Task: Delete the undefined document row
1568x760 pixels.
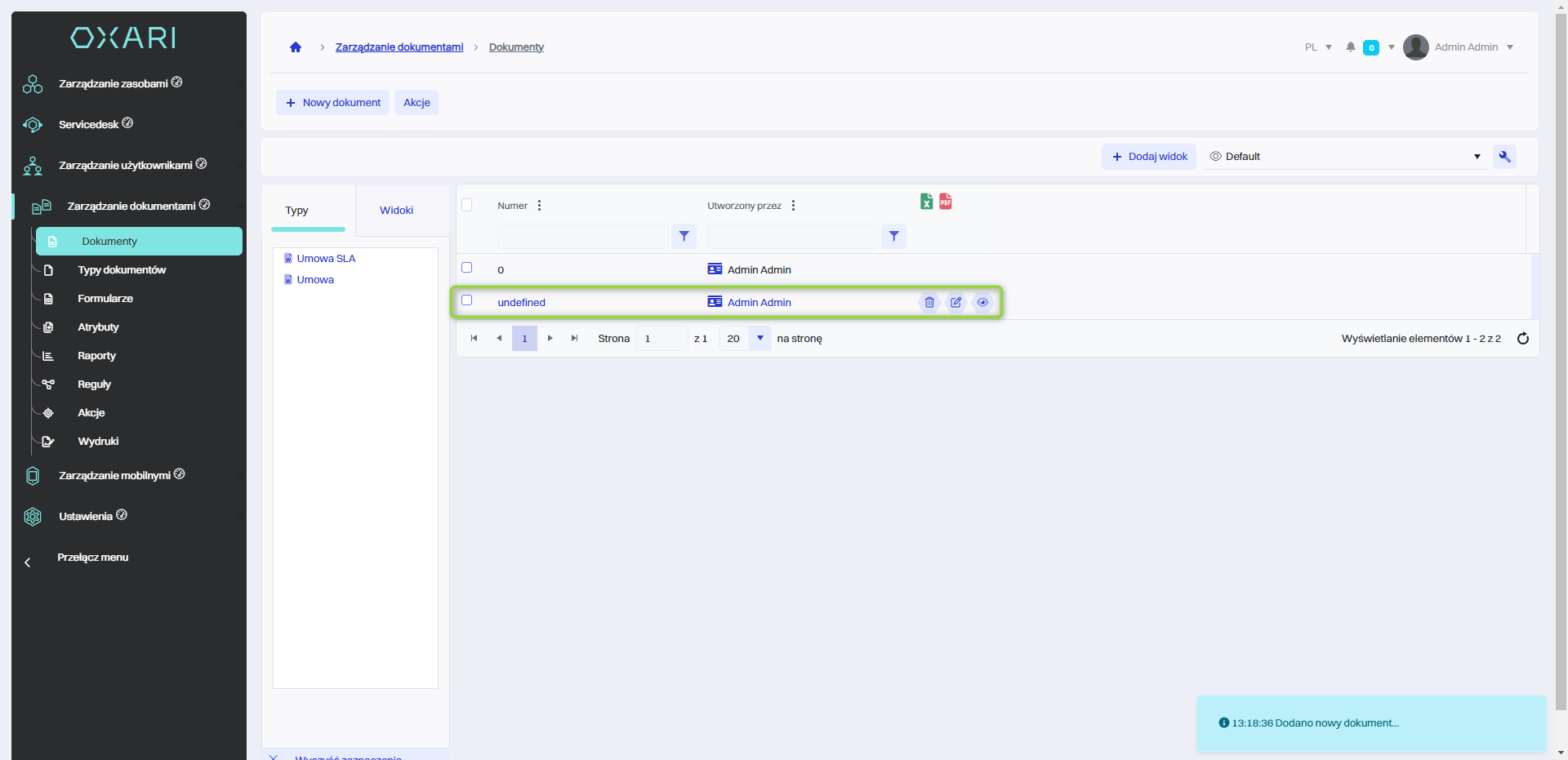Action: [929, 303]
